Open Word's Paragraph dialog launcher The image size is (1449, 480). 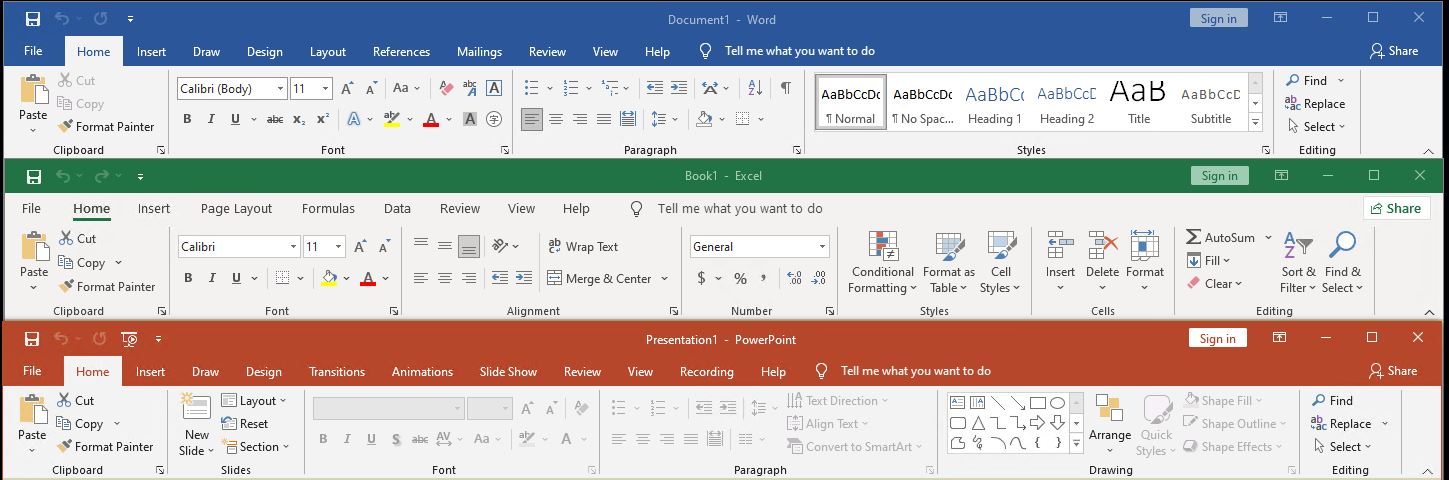click(x=797, y=150)
